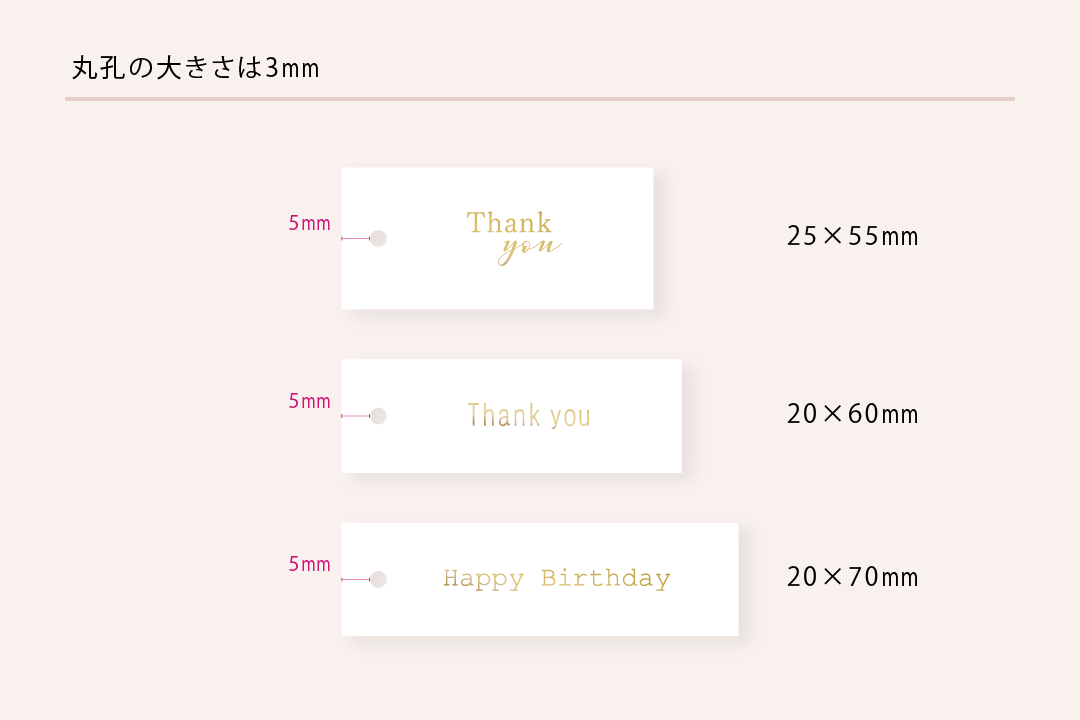
Task: Select the 20×60mm Thank you tag
Action: 512,416
